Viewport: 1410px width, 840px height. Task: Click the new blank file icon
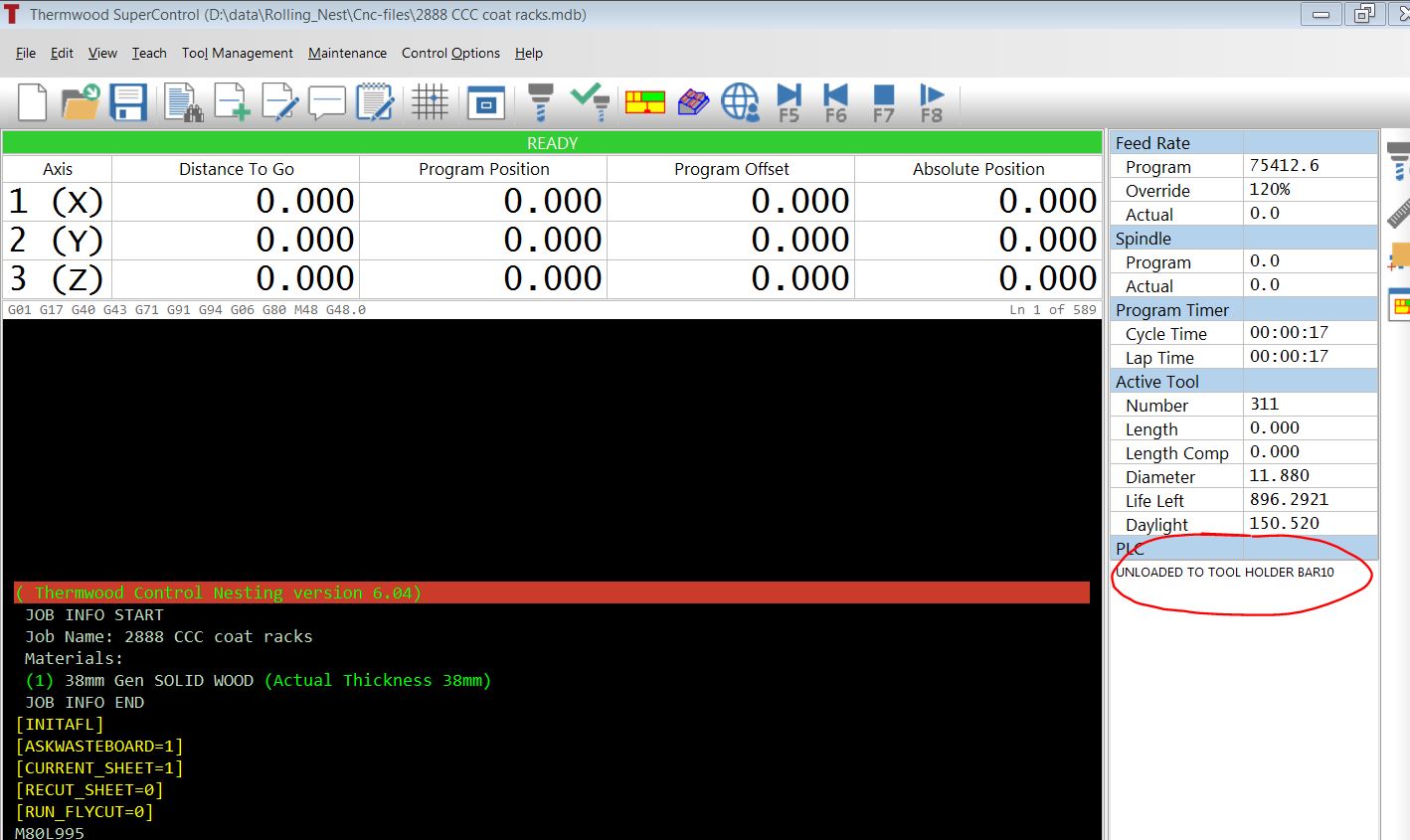[x=32, y=102]
